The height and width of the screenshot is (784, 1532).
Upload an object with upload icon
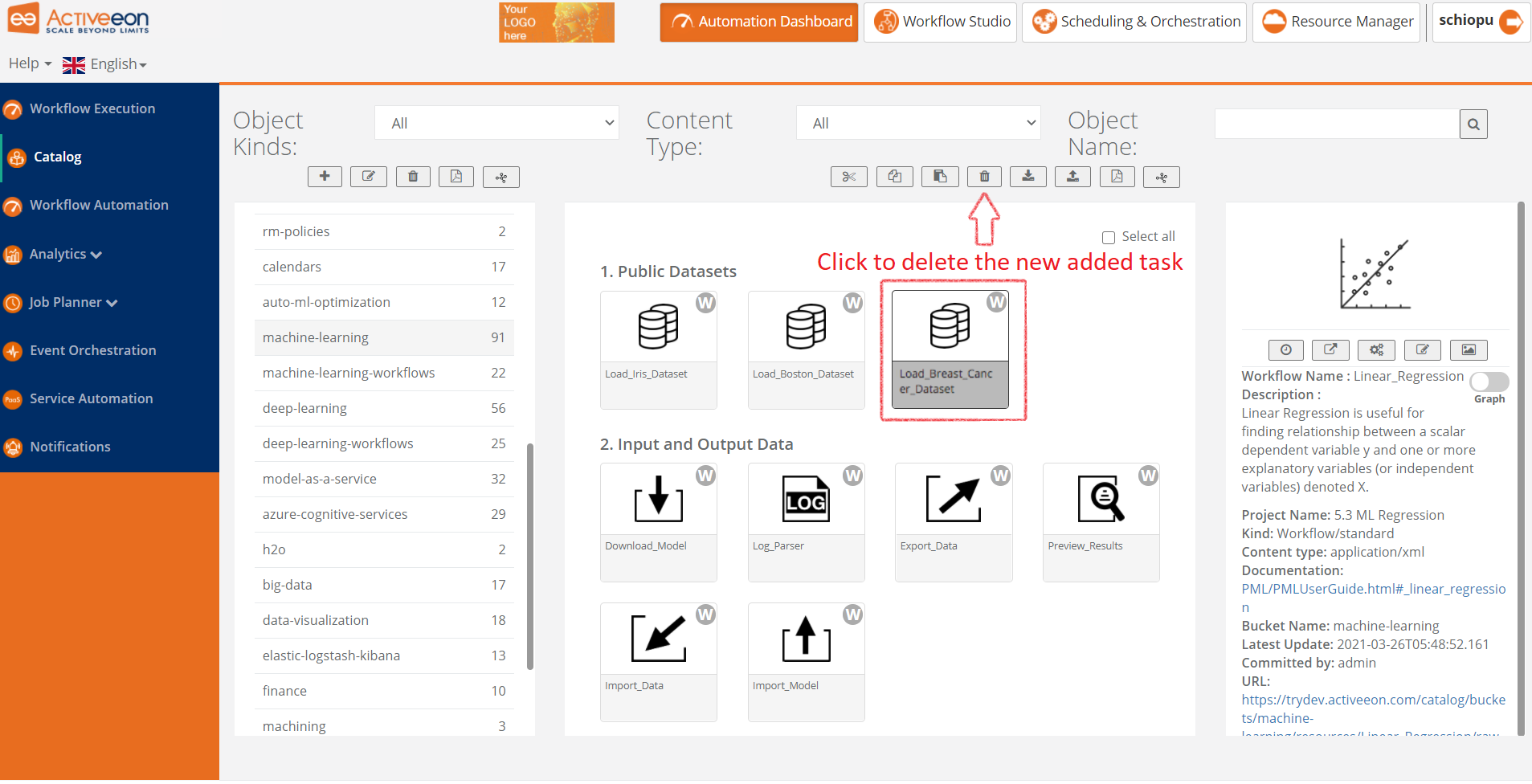1072,177
